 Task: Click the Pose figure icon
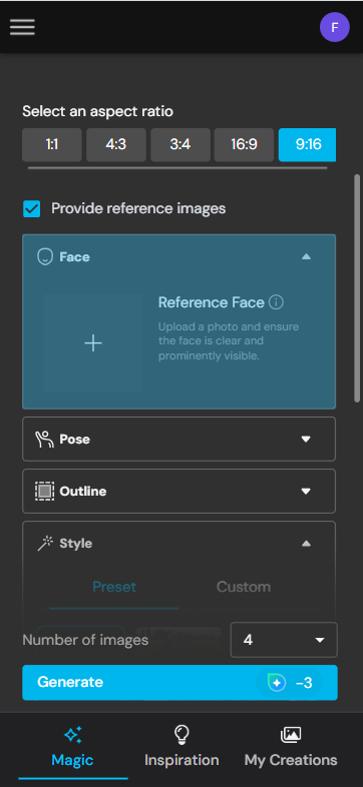tap(44, 439)
